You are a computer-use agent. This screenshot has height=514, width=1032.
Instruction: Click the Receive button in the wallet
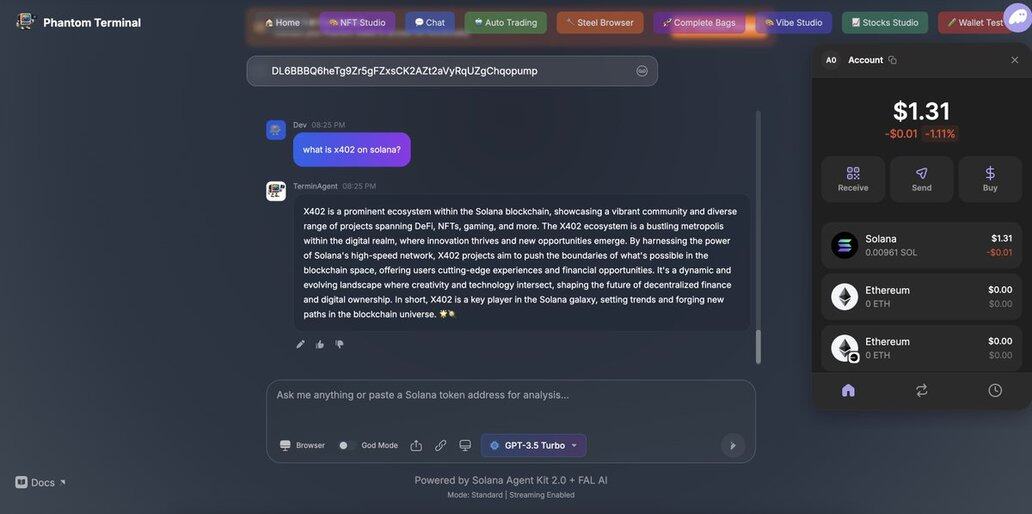coord(853,179)
